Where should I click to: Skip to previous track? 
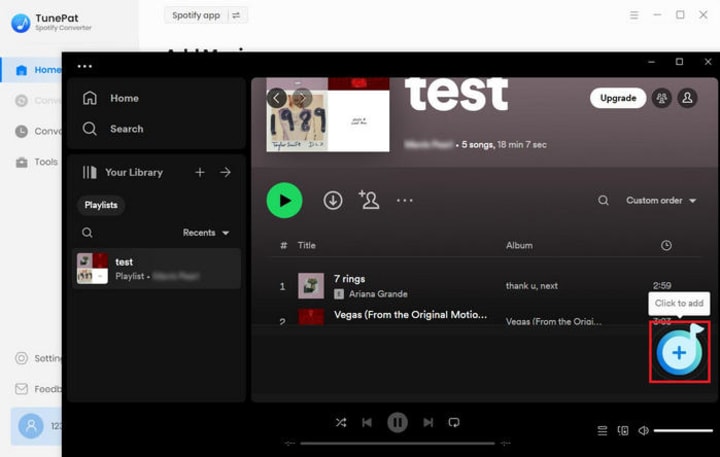pos(366,422)
